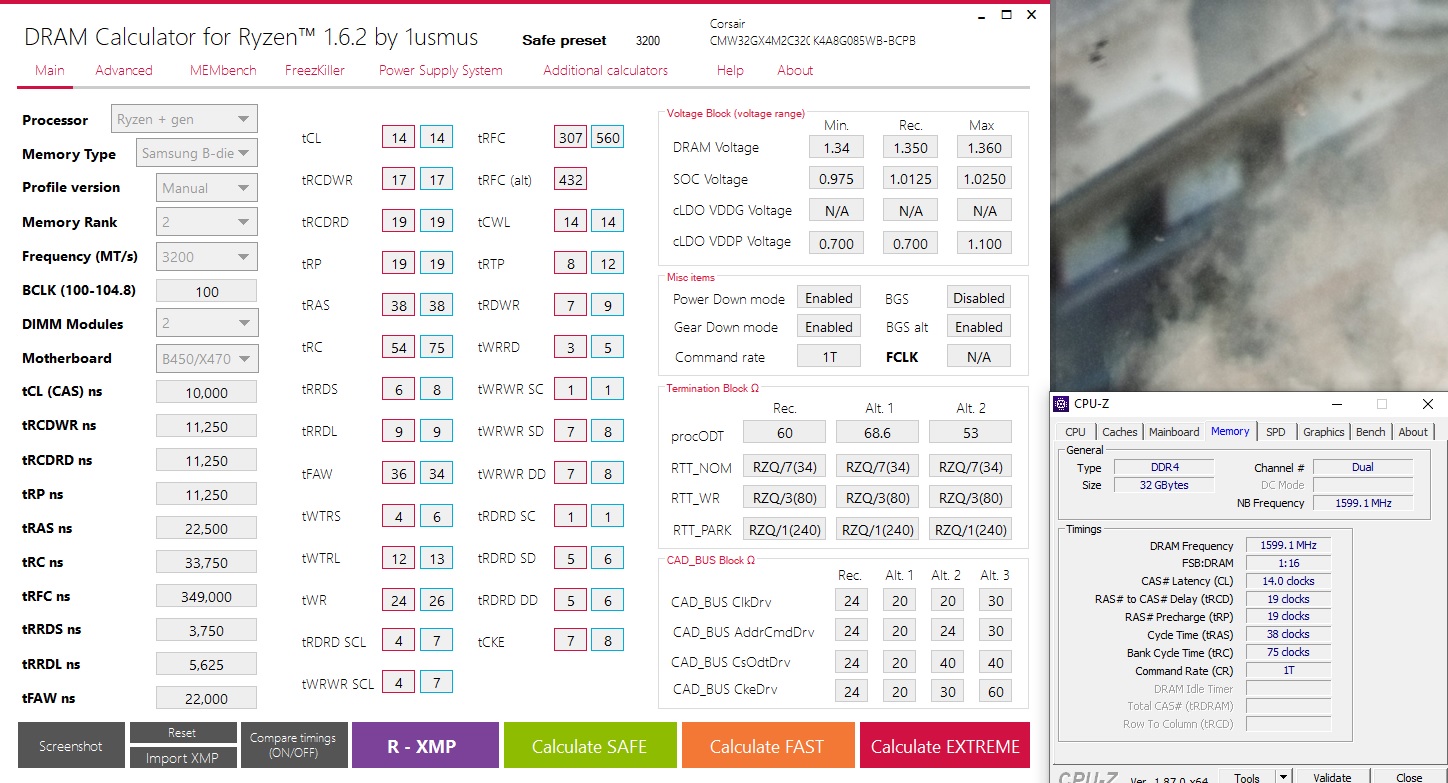This screenshot has height=783, width=1448.
Task: Open the Help tab
Action: point(730,70)
